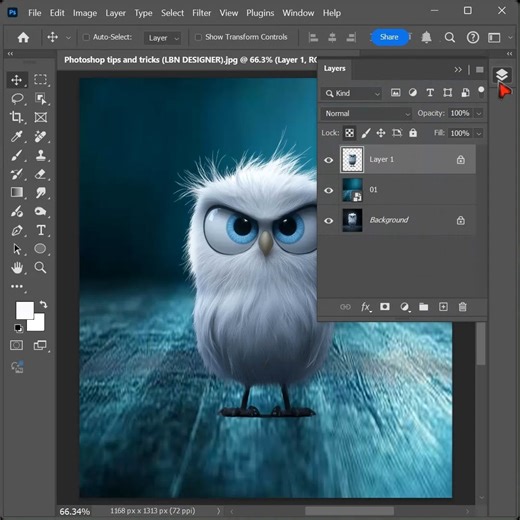Open the Auto-Select Layer dropdown

[x=163, y=38]
